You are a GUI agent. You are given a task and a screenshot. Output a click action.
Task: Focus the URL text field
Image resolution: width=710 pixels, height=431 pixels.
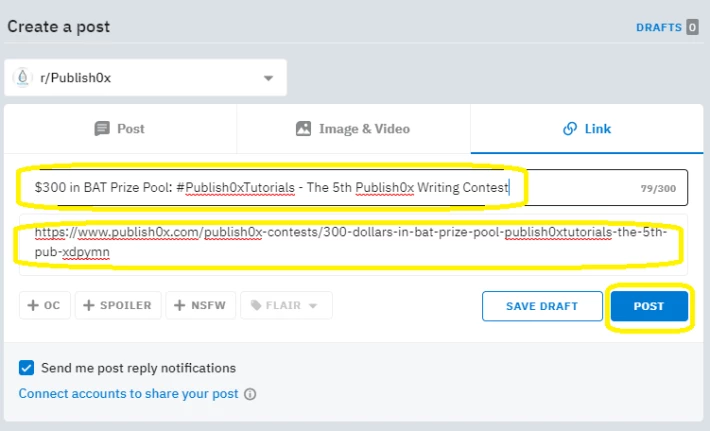[x=353, y=244]
